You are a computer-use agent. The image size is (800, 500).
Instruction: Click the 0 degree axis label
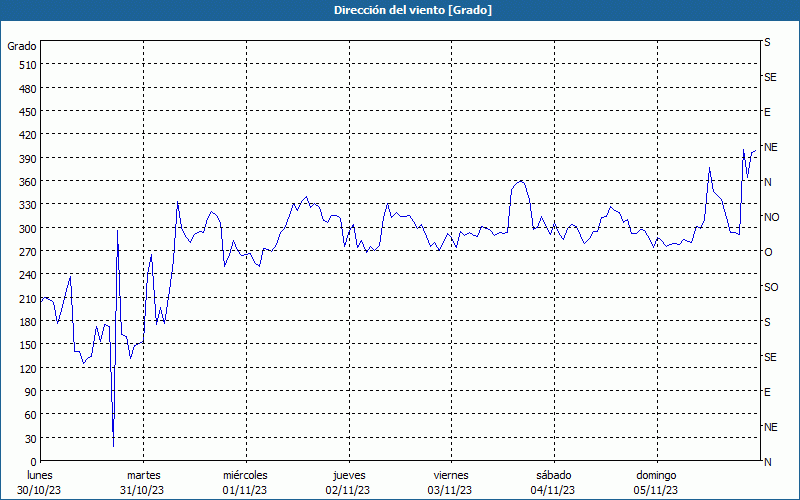pyautogui.click(x=34, y=462)
